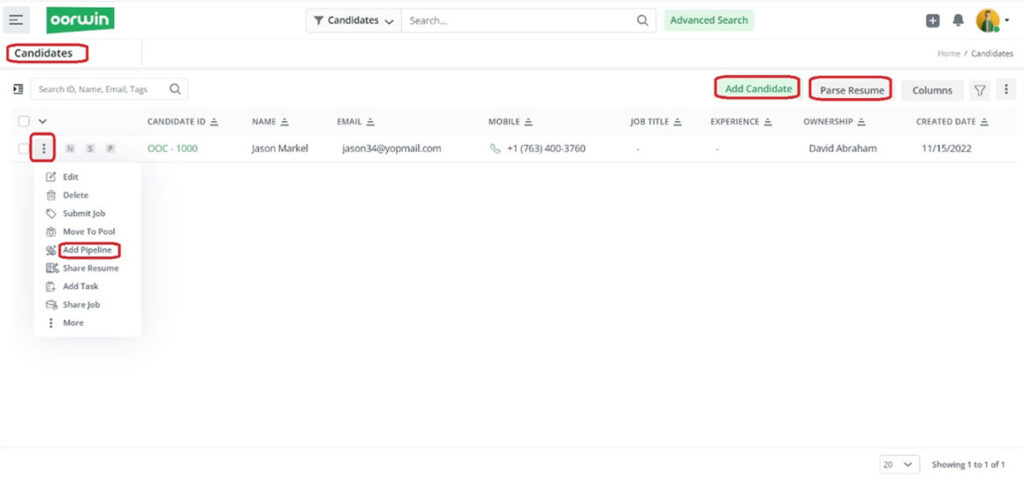
Task: Open Advanced Search
Action: coord(709,20)
